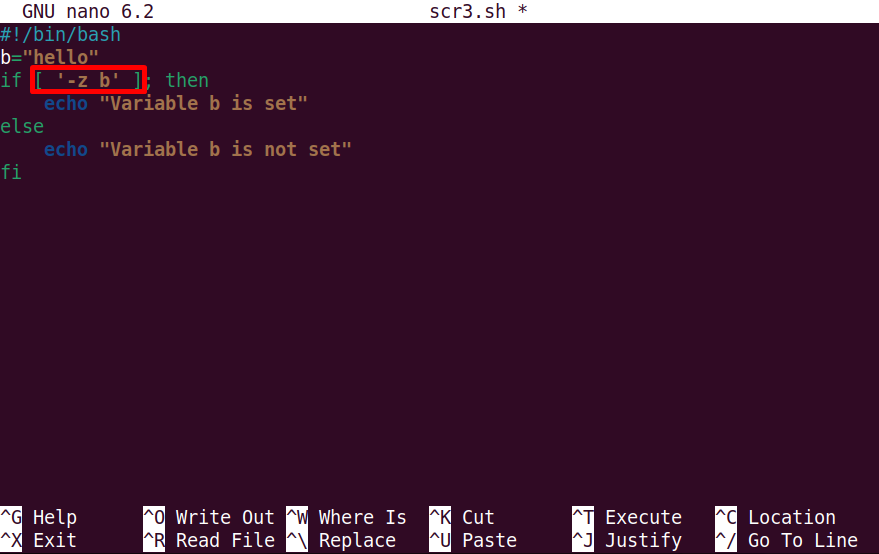
Task: Click the scr3.sh filename in title bar
Action: [x=468, y=12]
